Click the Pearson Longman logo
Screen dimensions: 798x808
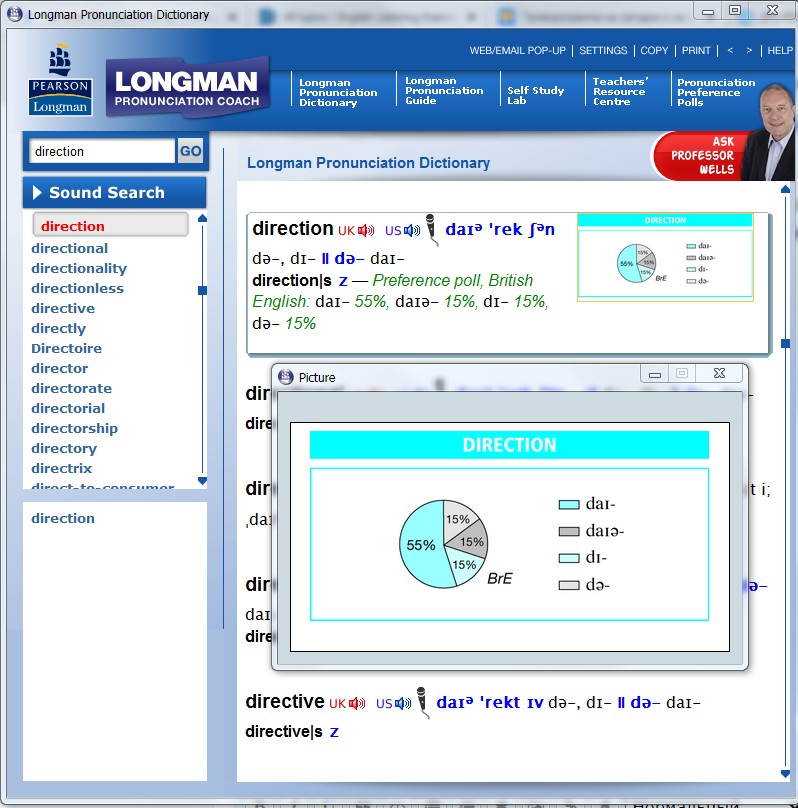60,80
